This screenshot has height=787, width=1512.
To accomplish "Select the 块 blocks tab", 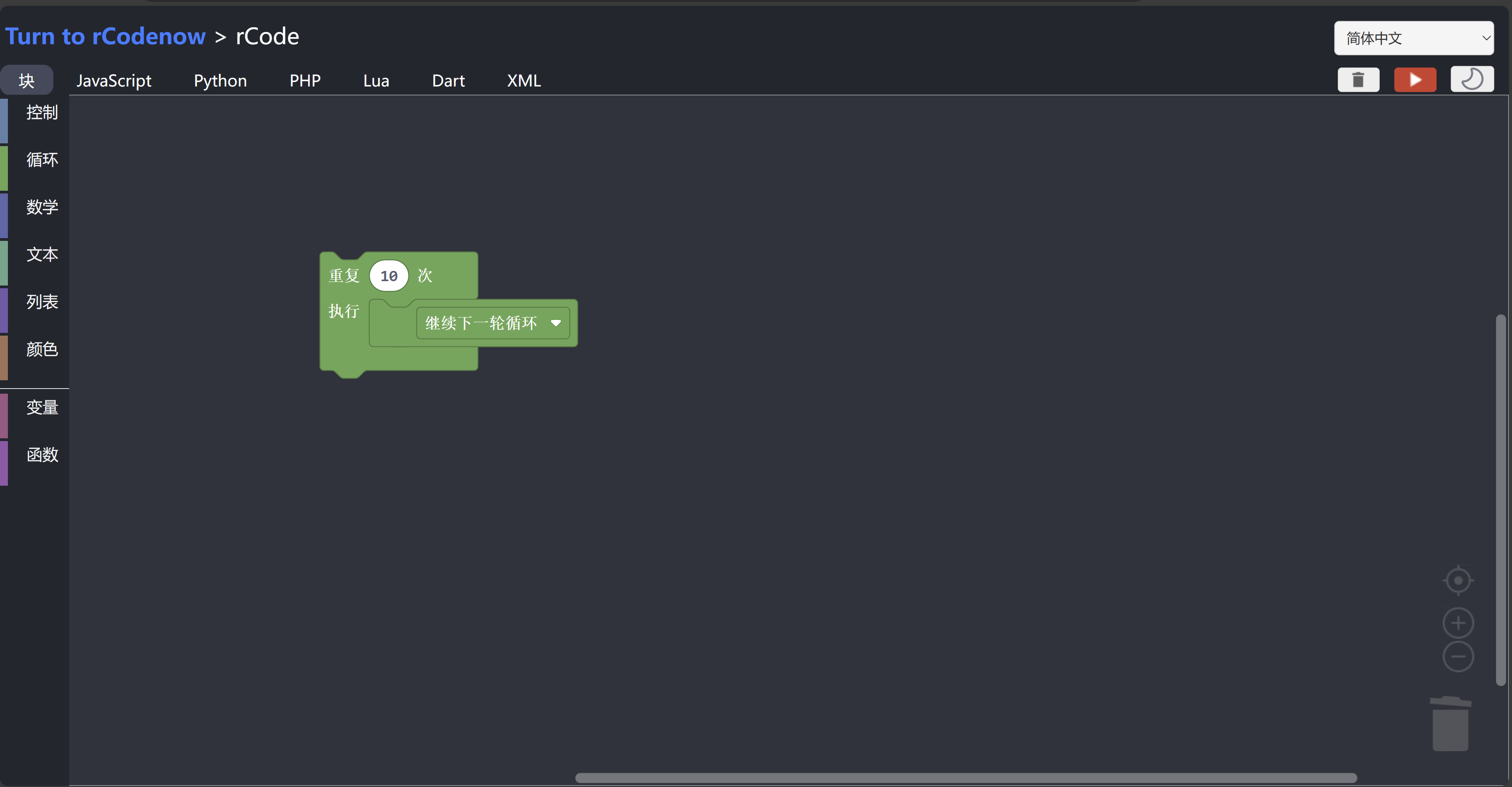I will point(26,81).
